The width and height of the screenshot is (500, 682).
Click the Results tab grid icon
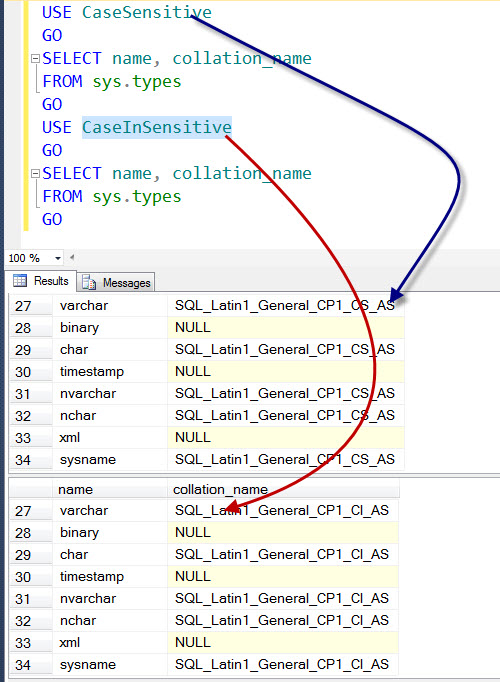[x=20, y=281]
